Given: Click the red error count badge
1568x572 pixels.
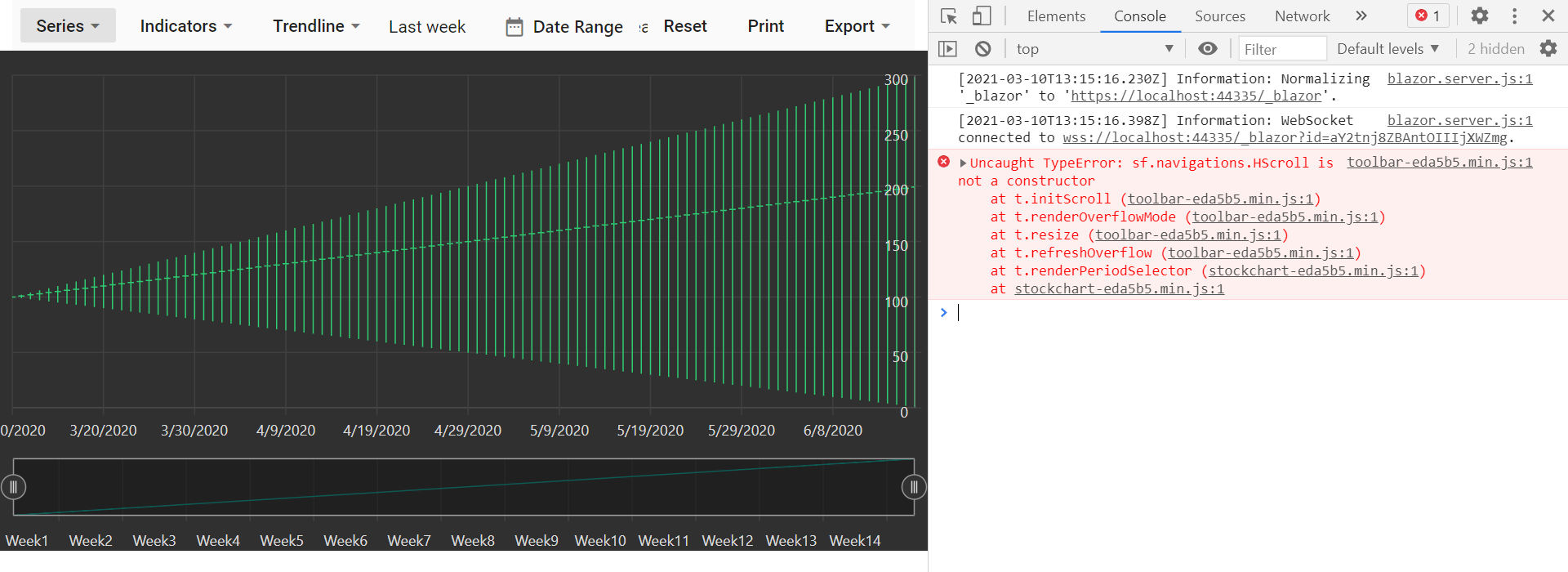Looking at the screenshot, I should pyautogui.click(x=1428, y=16).
